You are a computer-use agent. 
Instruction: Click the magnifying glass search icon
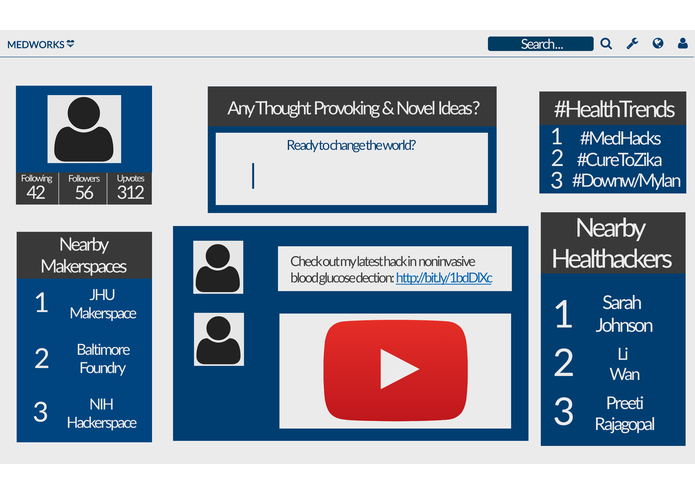[606, 43]
